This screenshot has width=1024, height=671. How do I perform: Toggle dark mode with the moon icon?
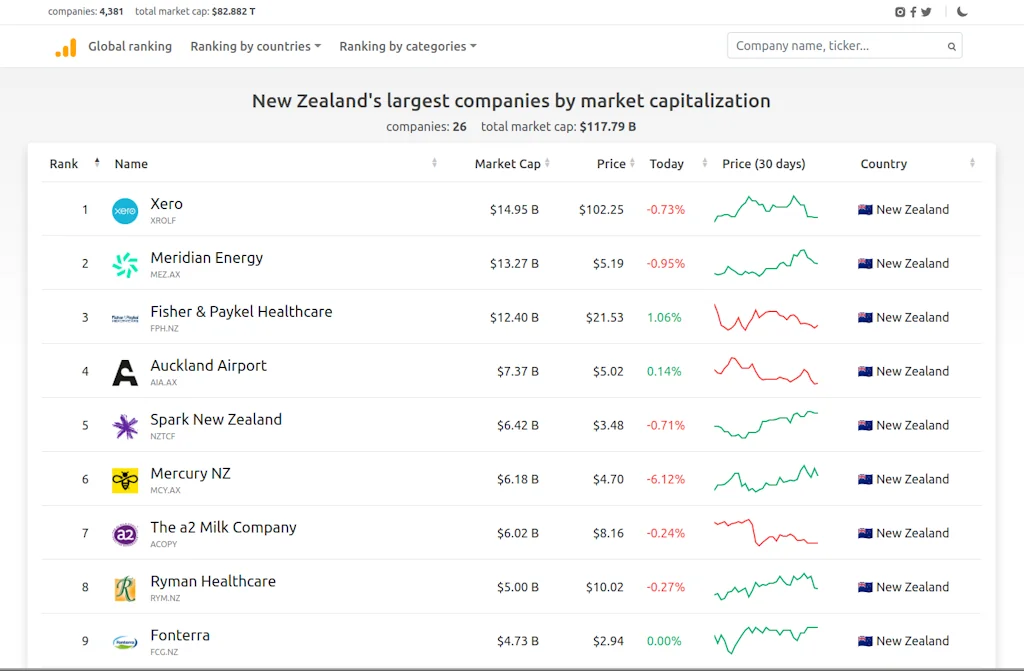962,11
